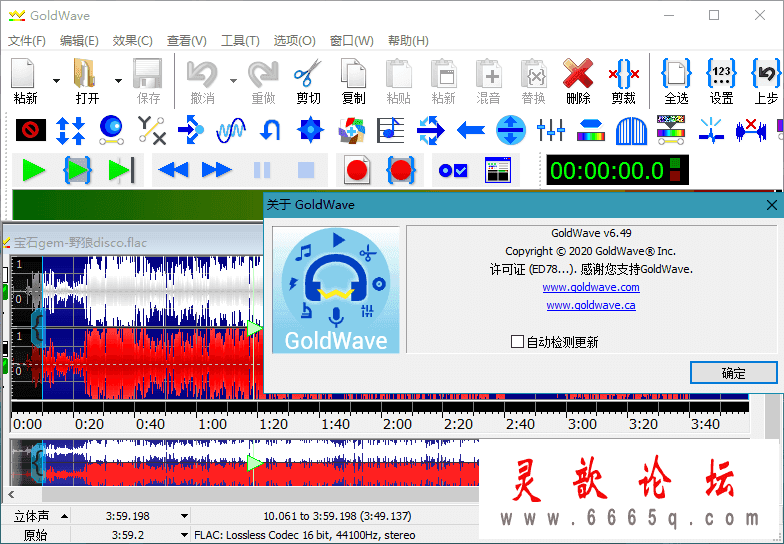Expand the 立体声 channel arrow
Viewport: 784px width, 544px height.
click(64, 516)
